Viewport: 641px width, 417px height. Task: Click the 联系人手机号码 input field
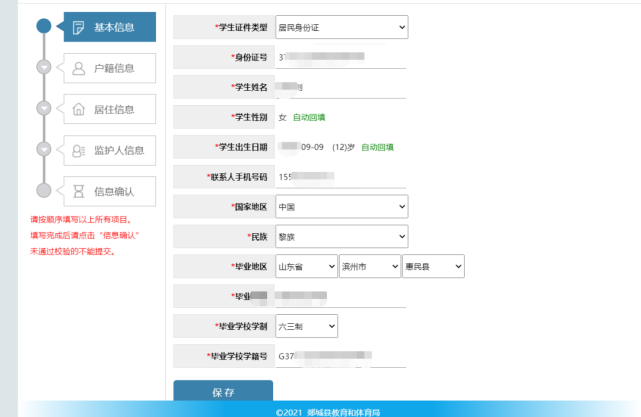tap(341, 177)
